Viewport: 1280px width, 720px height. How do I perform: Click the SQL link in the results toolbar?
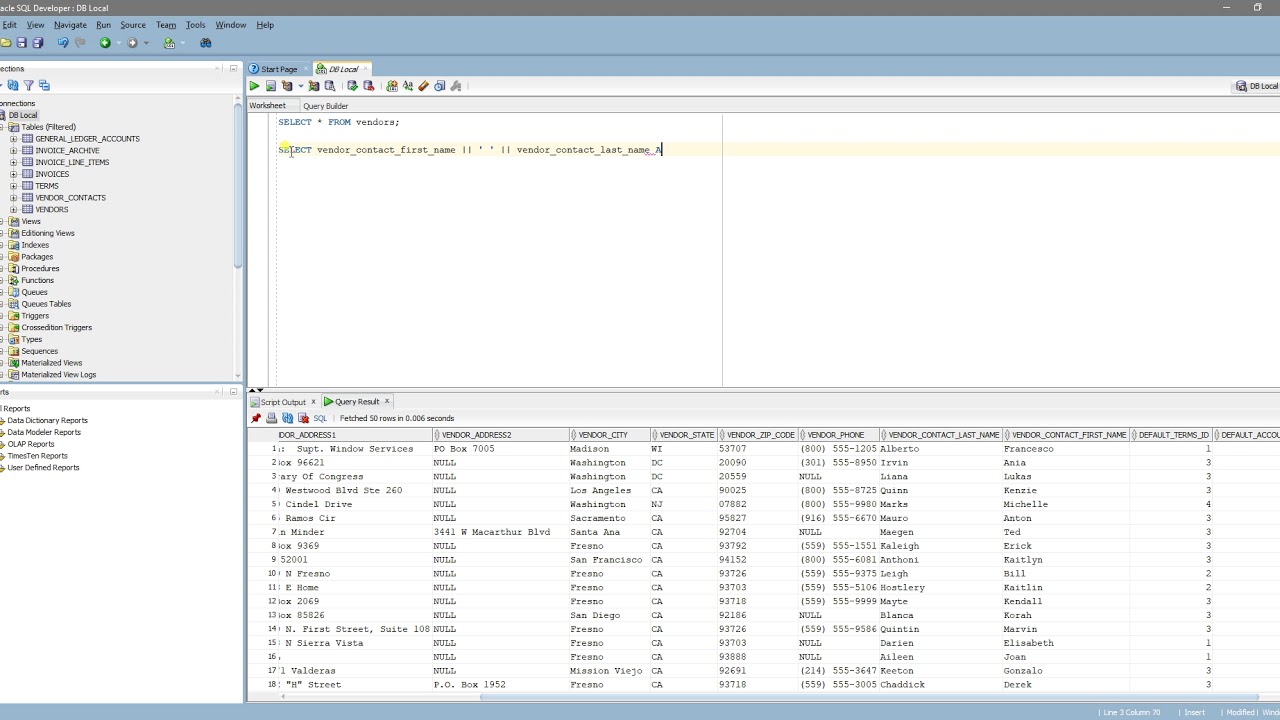click(320, 418)
